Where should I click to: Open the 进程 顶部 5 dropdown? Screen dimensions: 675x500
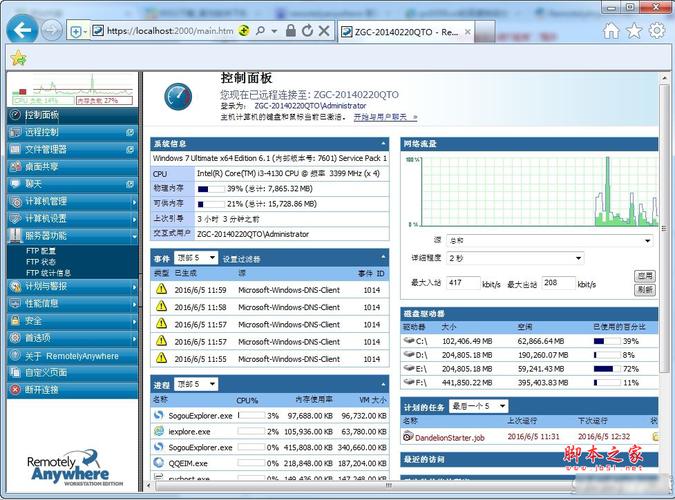pyautogui.click(x=196, y=384)
